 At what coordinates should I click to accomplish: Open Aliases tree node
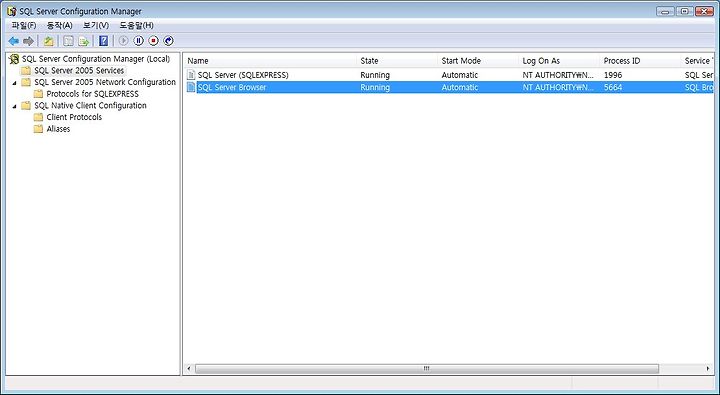pyautogui.click(x=58, y=129)
